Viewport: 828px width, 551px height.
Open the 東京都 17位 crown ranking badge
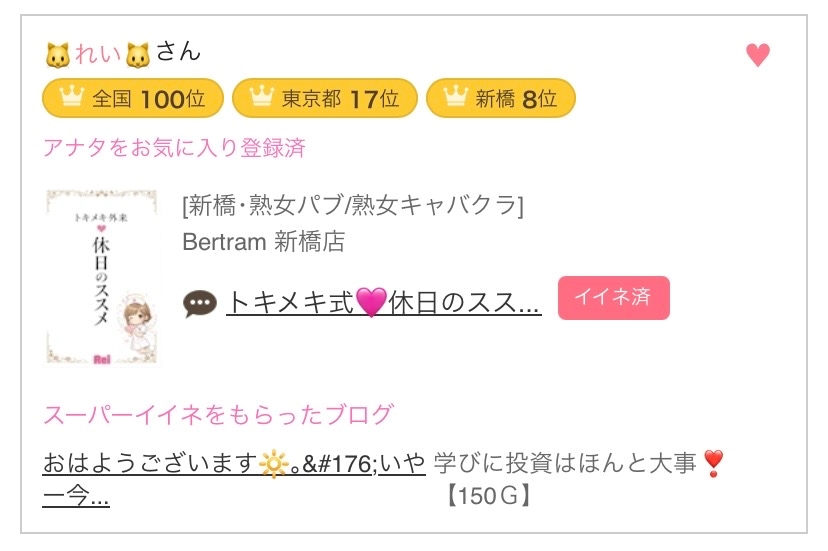[325, 99]
